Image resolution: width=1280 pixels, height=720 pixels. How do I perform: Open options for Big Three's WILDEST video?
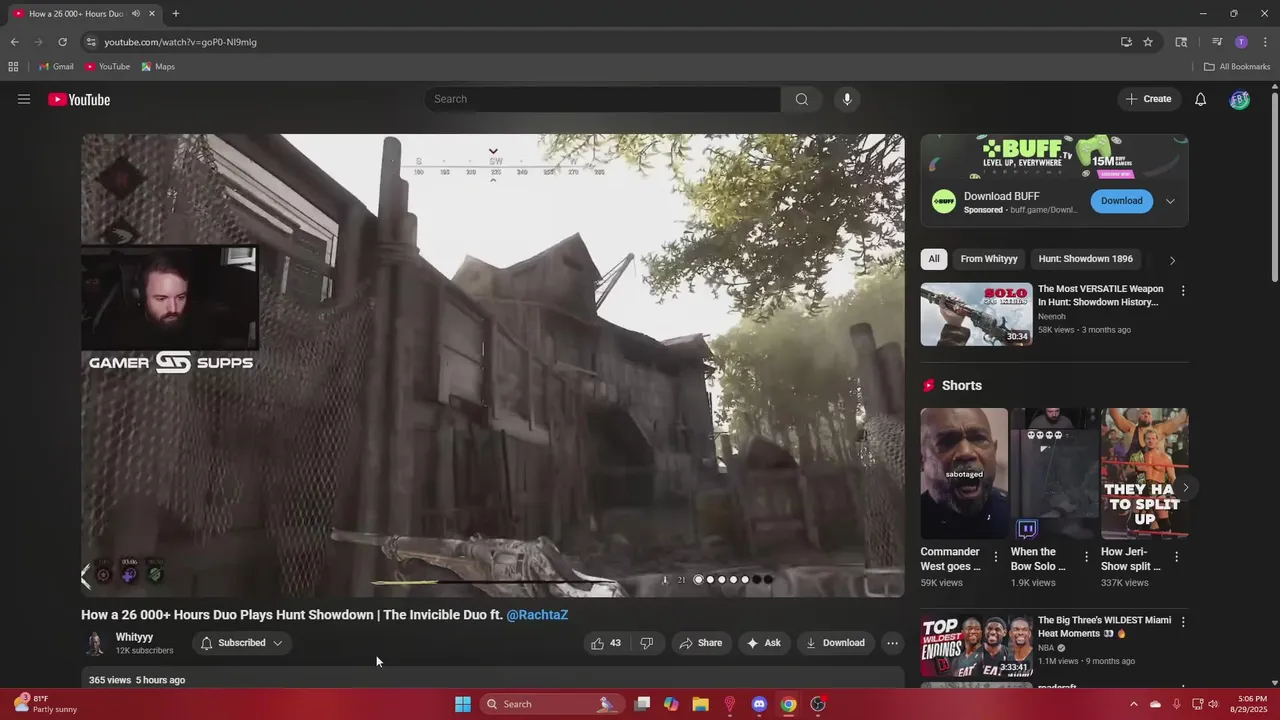click(x=1183, y=622)
